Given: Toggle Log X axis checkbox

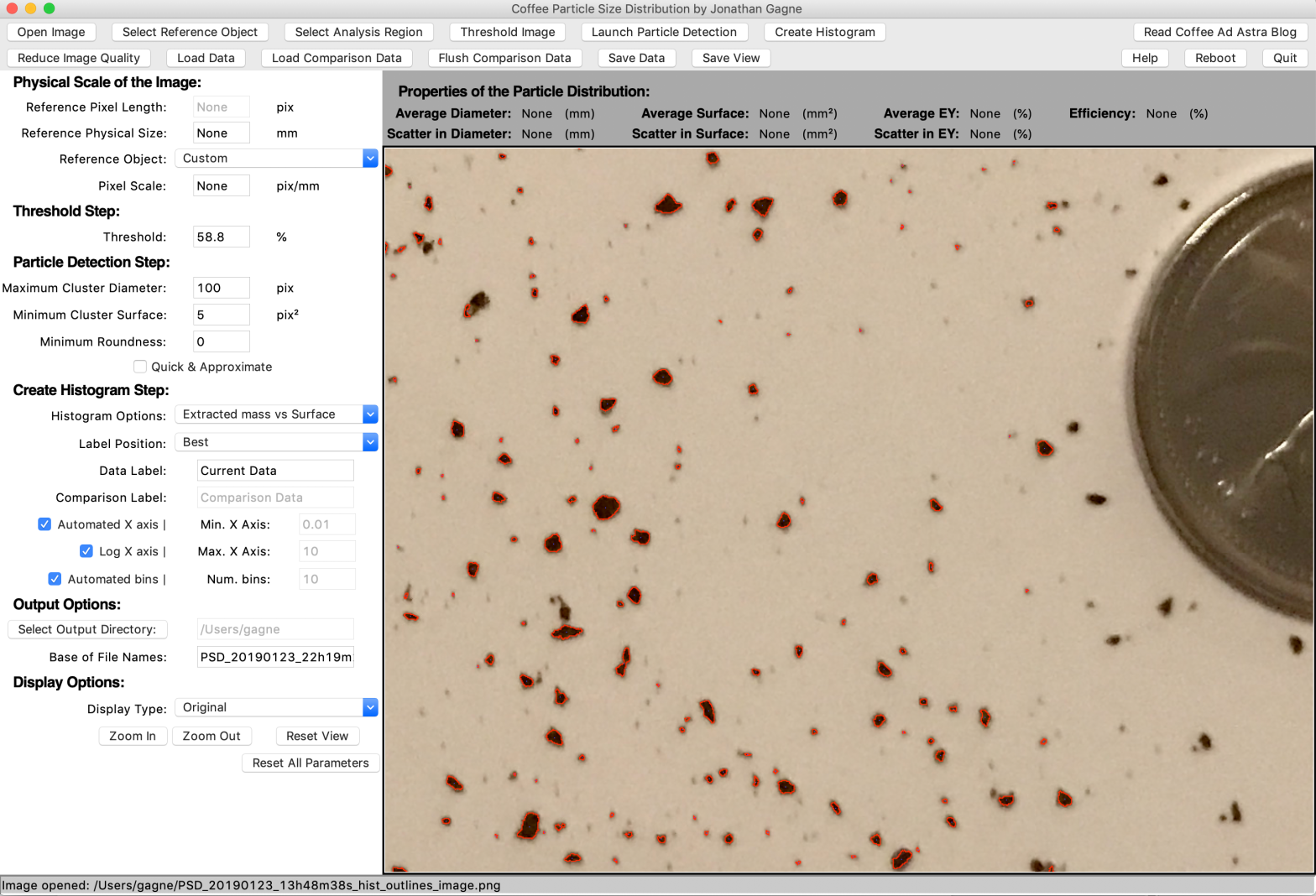Looking at the screenshot, I should [86, 551].
